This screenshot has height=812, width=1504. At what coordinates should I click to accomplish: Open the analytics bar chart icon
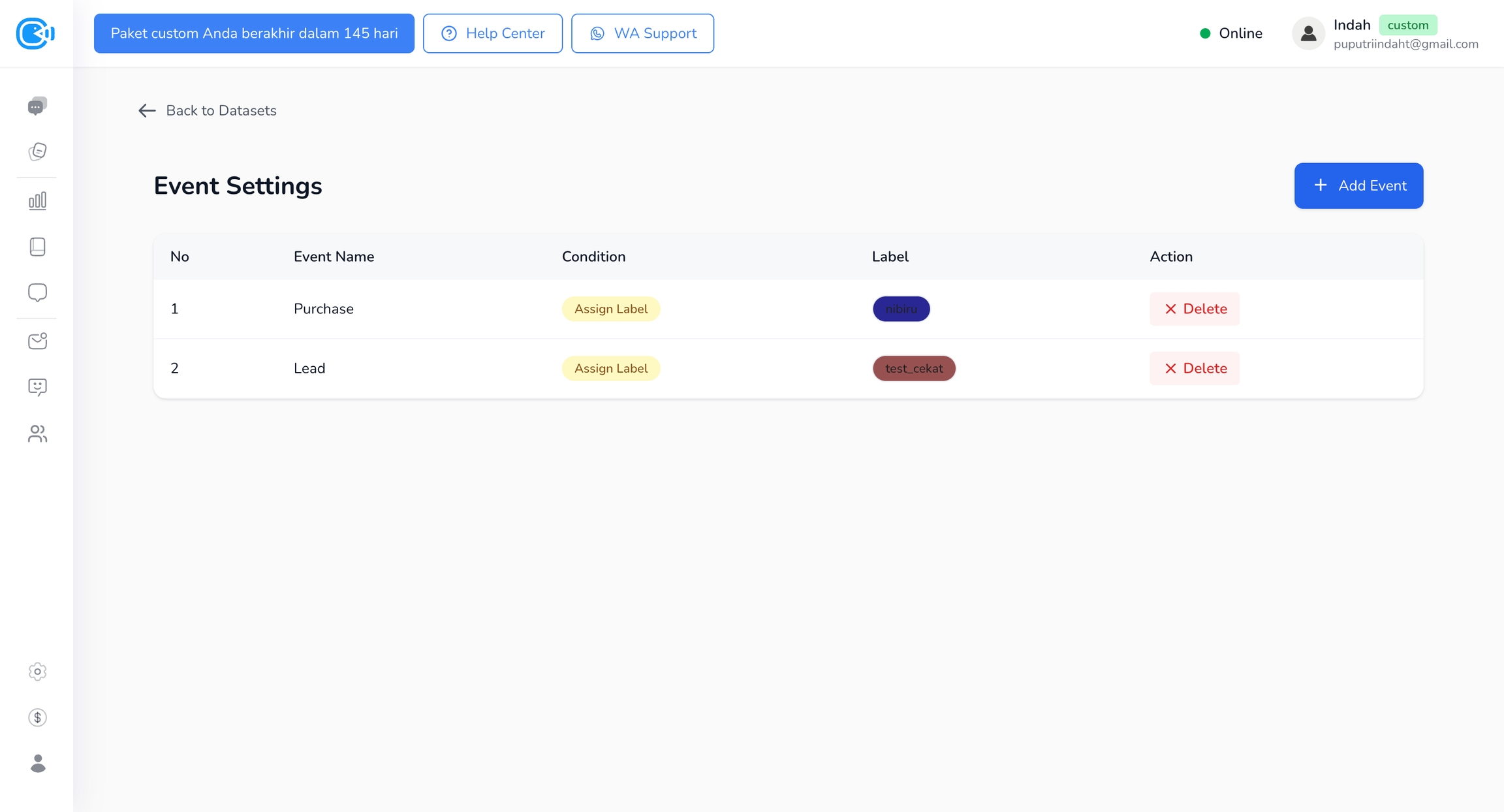point(37,200)
